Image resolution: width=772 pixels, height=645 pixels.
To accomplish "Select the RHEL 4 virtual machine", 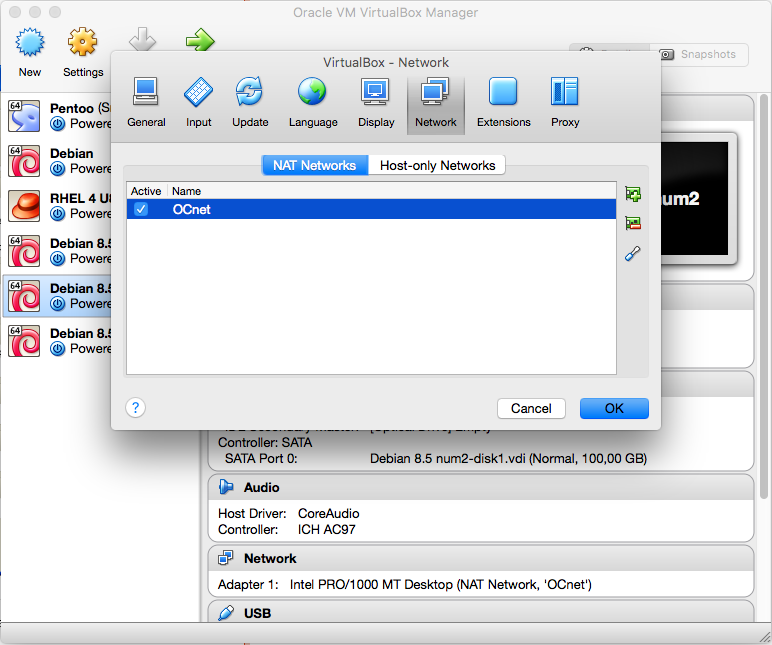I will (57, 206).
